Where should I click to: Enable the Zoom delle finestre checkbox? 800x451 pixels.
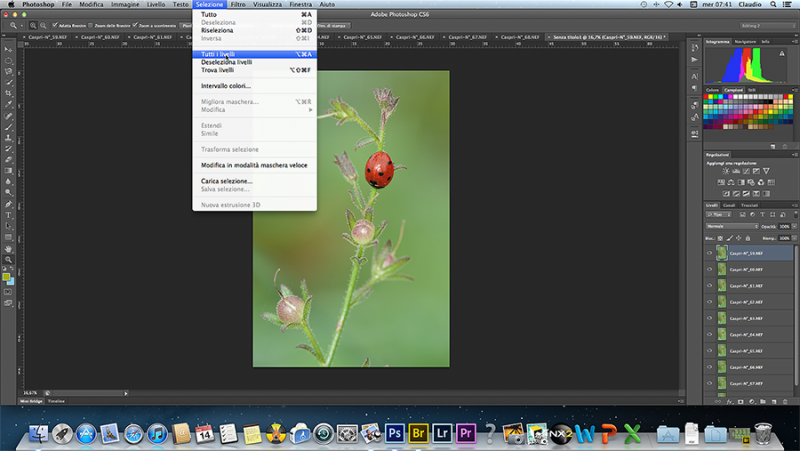(91, 25)
